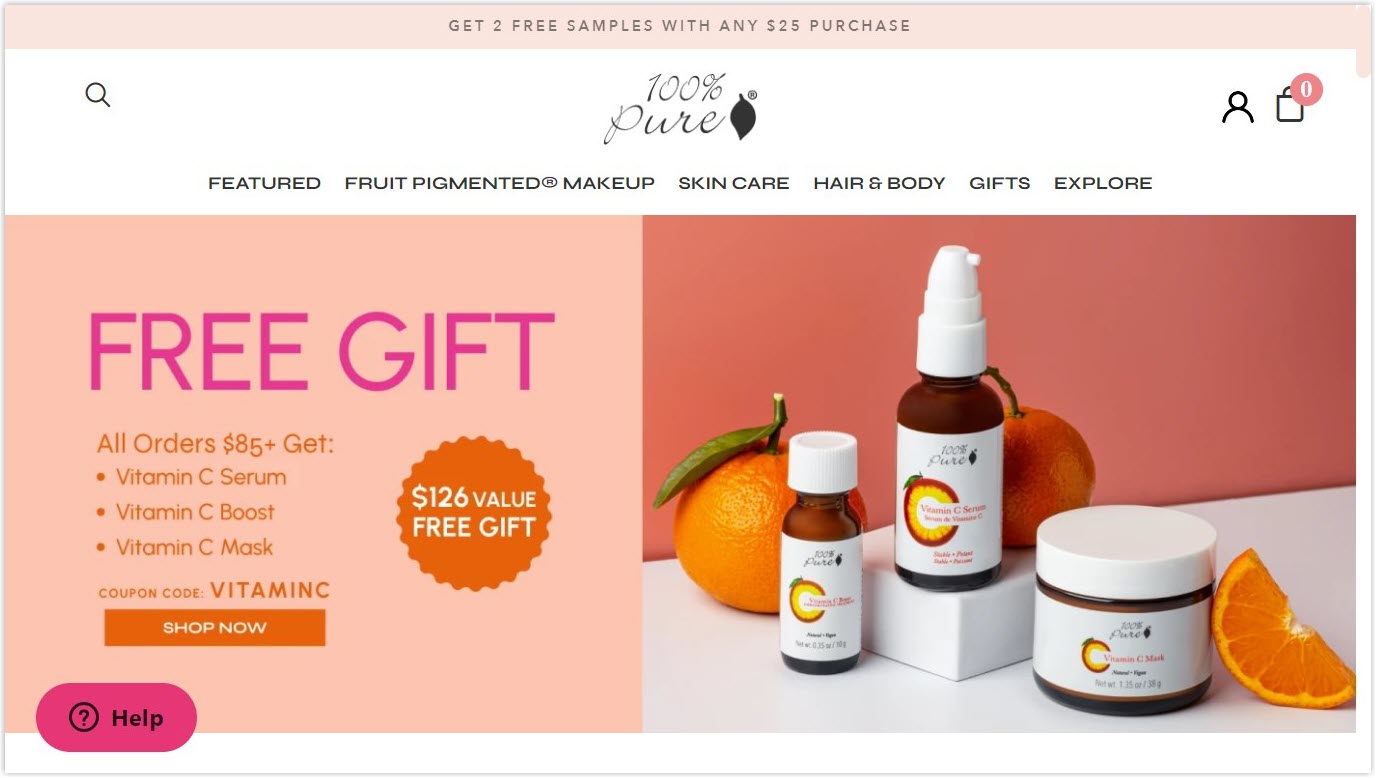Click the 100% Pure logo
Viewport: 1376px width, 778px height.
pos(681,108)
